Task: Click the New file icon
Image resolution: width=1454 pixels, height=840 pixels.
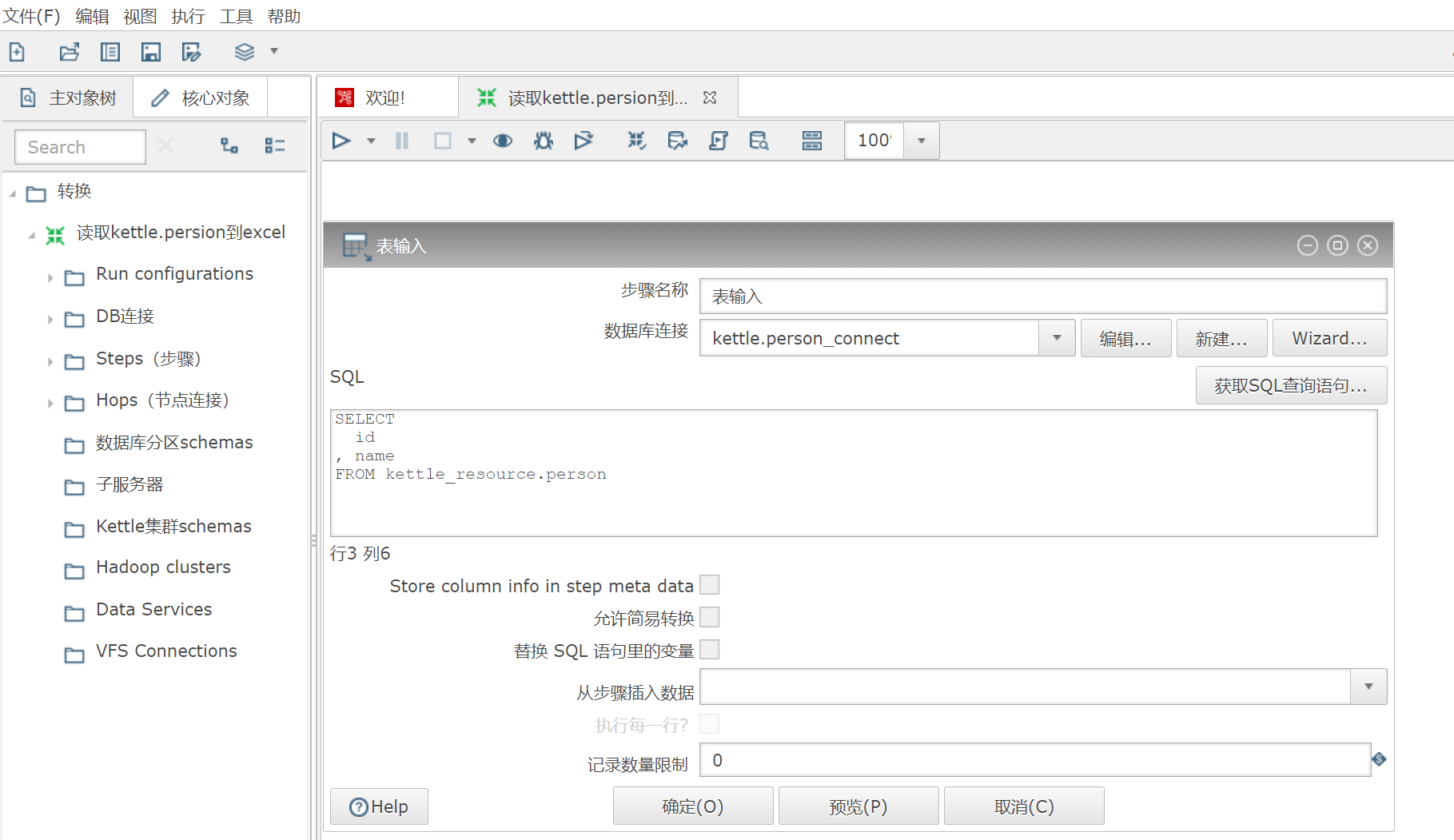Action: (17, 52)
